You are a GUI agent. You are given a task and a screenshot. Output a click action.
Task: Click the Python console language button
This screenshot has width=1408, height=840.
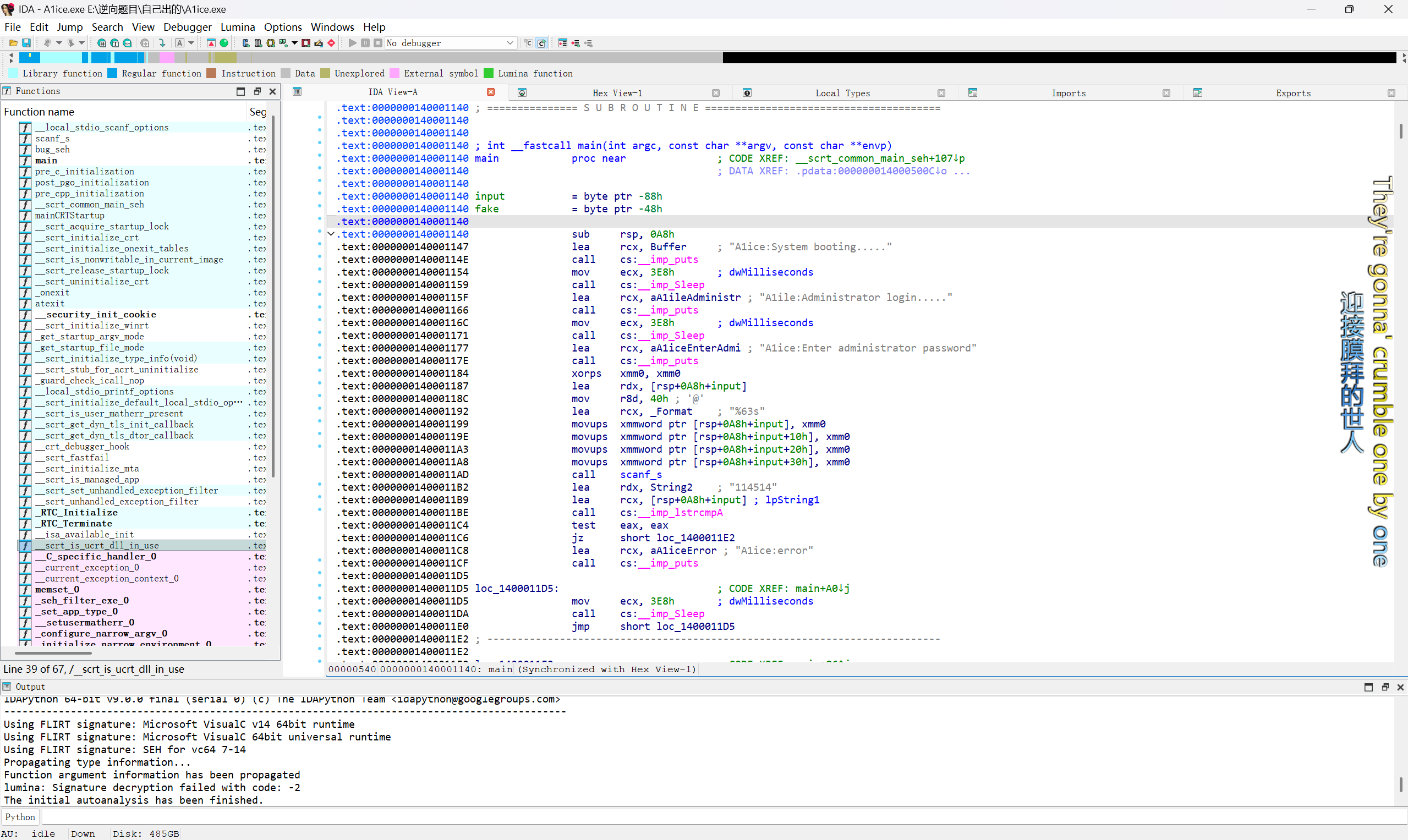pyautogui.click(x=20, y=817)
